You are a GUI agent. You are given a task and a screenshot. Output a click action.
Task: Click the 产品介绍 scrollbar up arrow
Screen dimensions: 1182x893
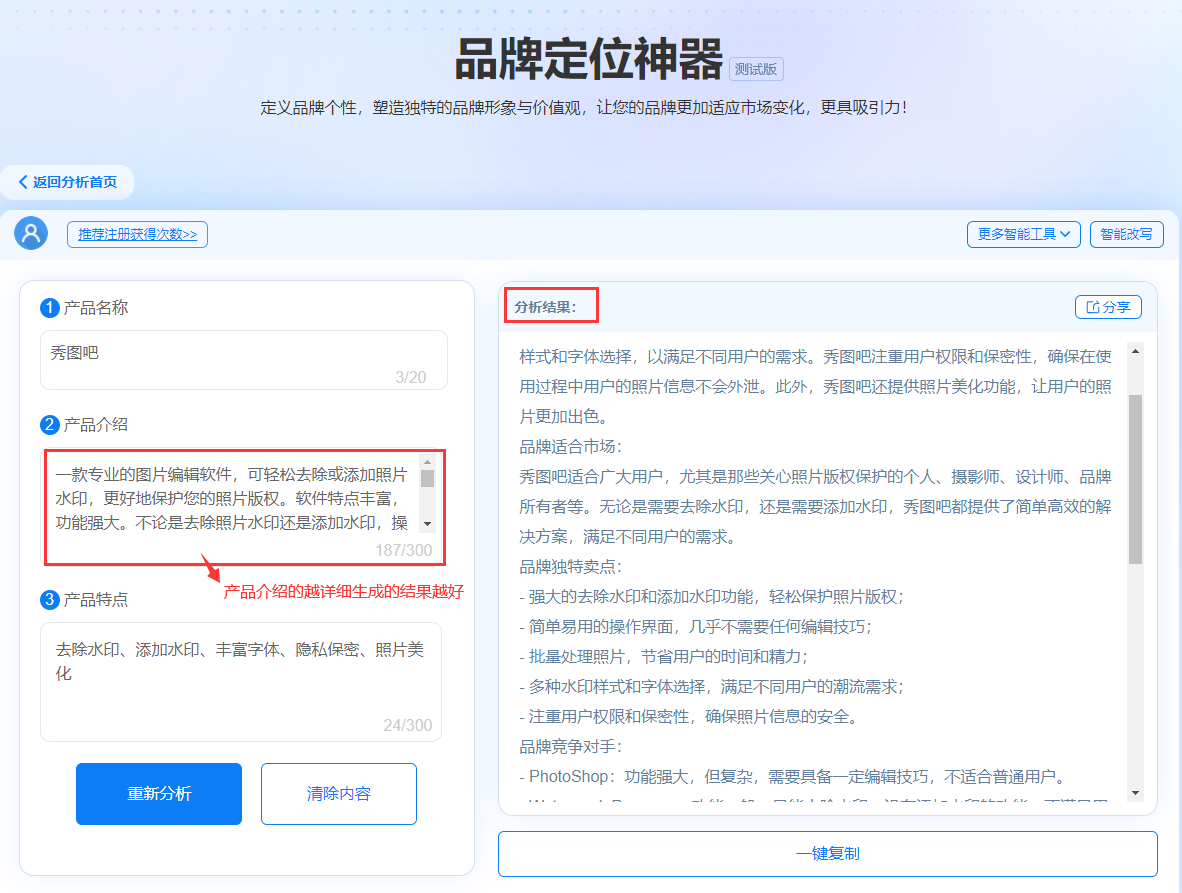point(427,462)
